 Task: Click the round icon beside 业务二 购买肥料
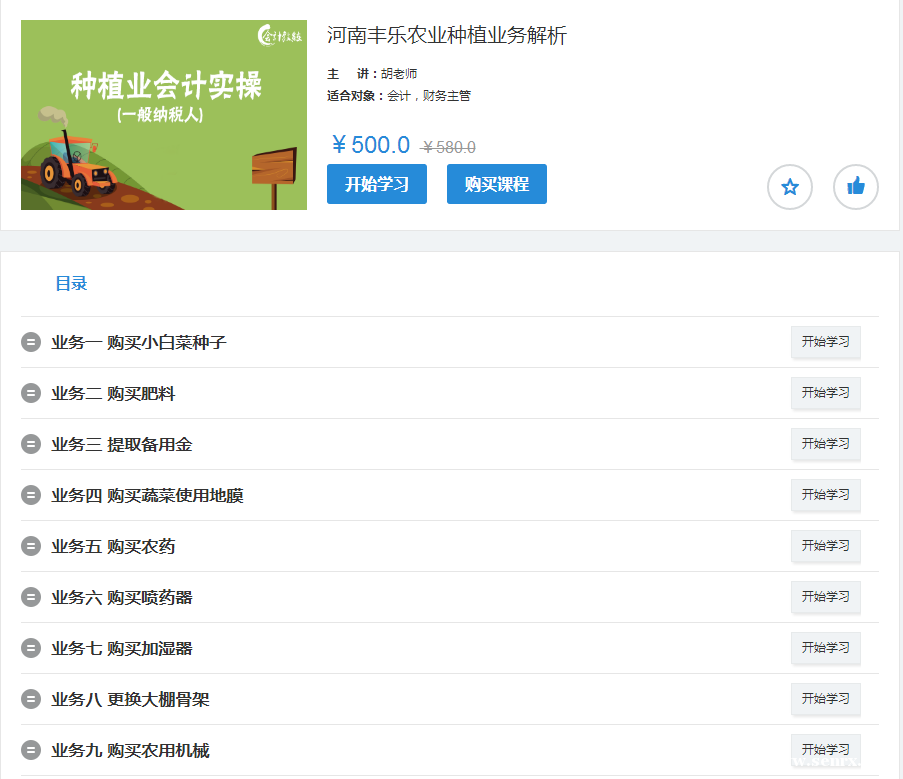pos(31,394)
